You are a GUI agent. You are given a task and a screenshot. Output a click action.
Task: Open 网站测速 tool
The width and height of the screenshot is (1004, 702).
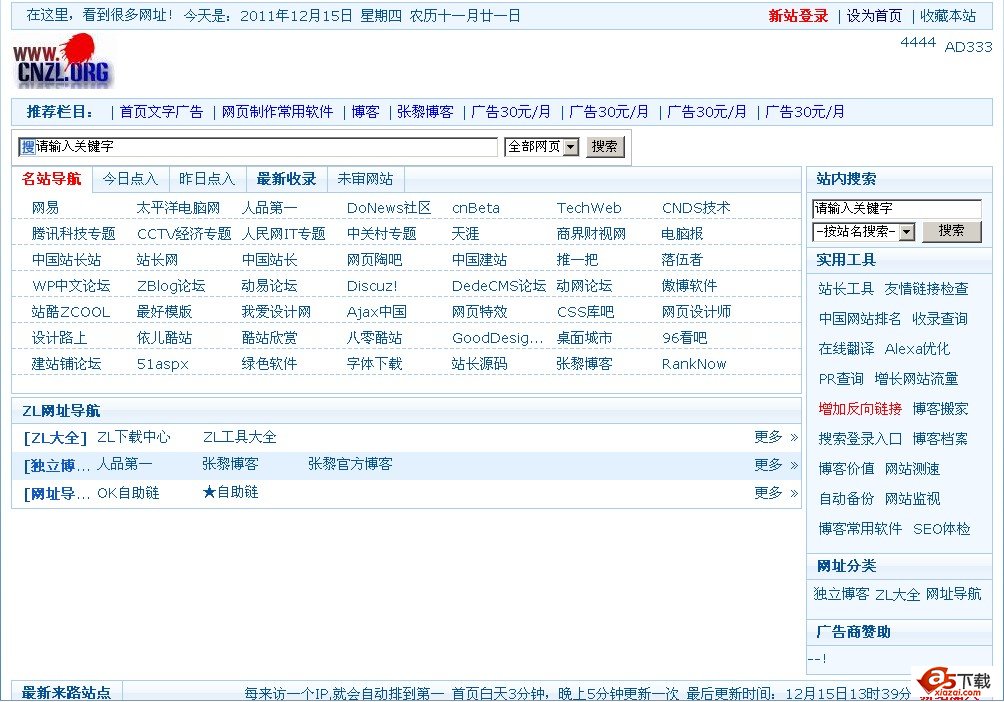click(x=912, y=469)
